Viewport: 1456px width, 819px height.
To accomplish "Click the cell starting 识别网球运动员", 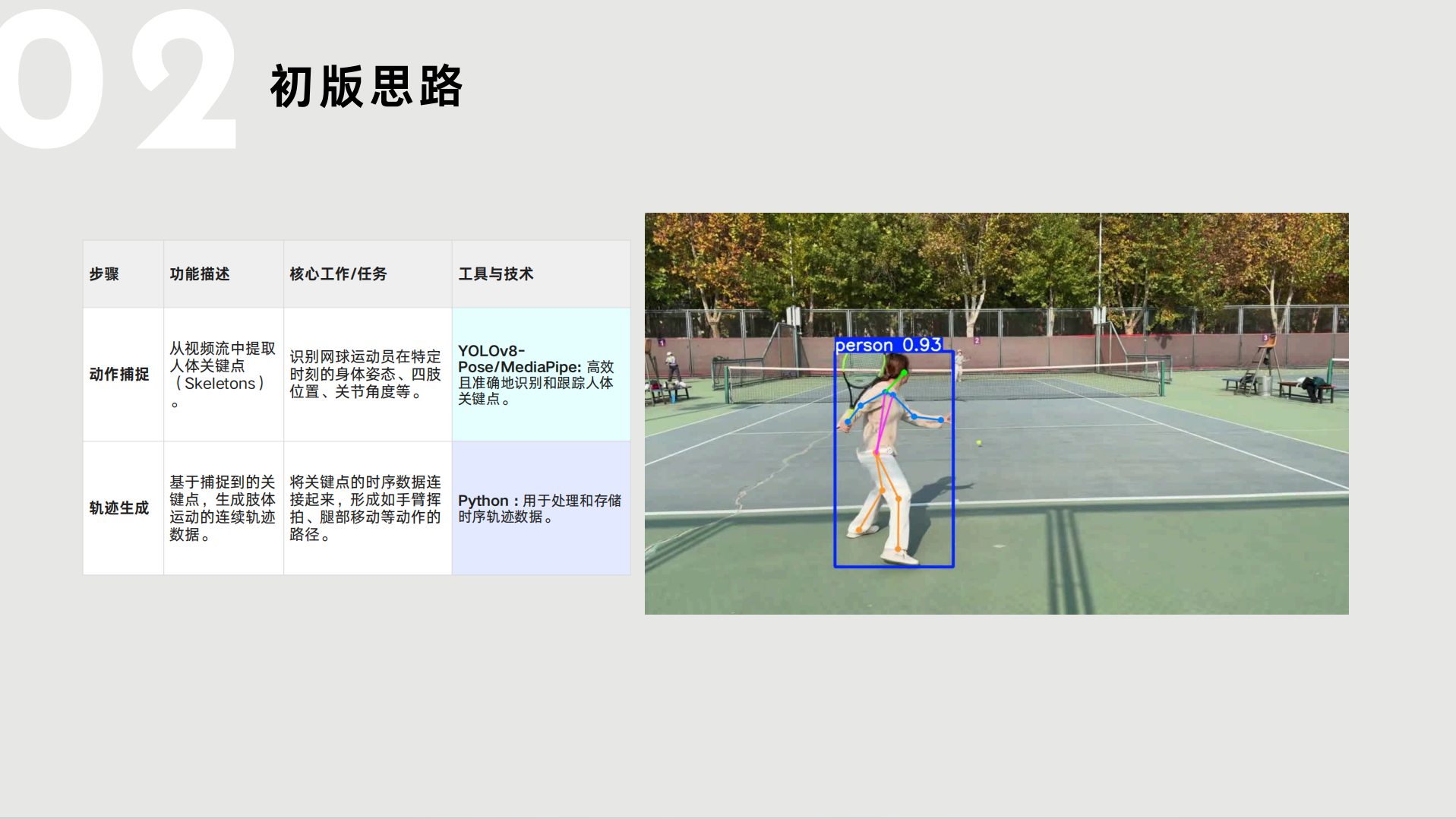I will [368, 375].
